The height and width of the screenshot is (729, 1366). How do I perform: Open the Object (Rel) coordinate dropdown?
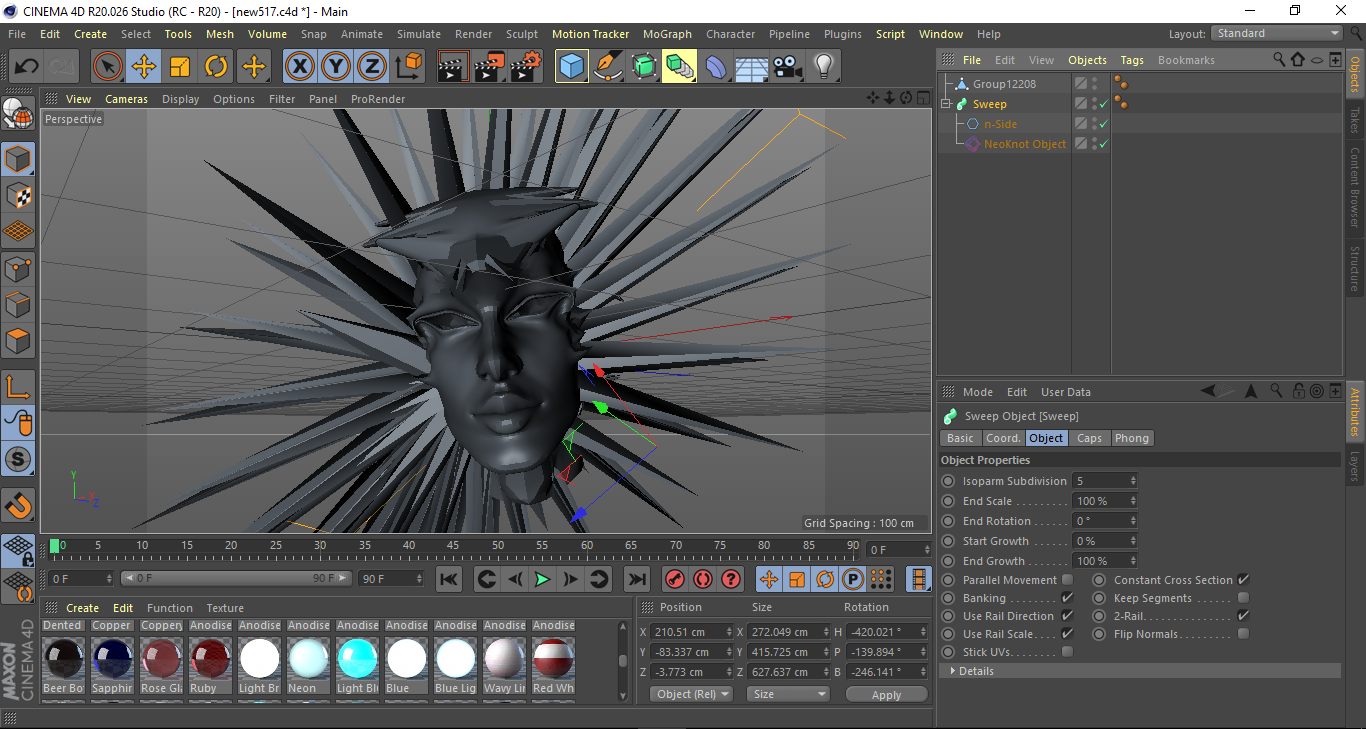pos(690,694)
